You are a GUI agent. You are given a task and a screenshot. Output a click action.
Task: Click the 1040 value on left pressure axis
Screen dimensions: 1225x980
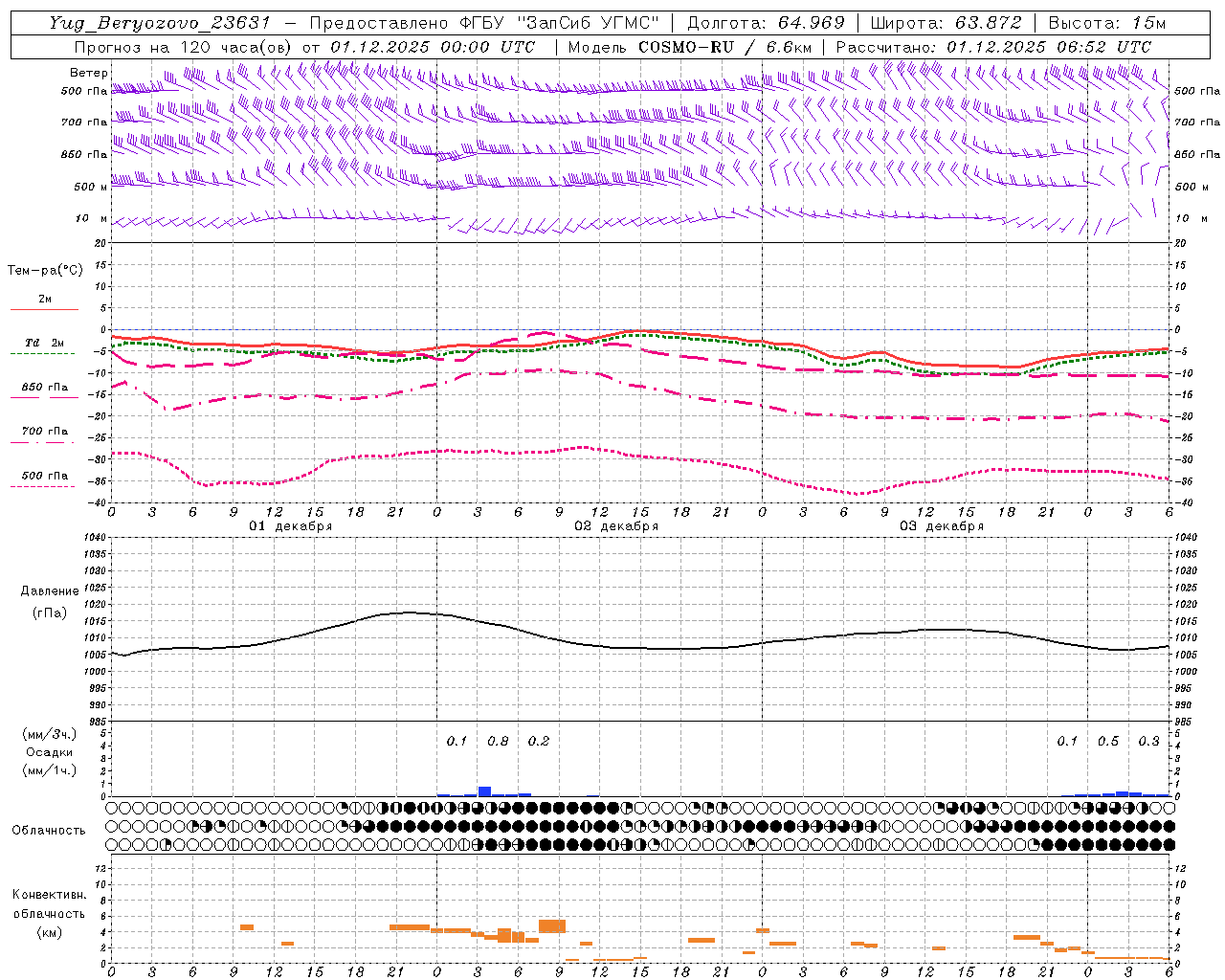[x=95, y=537]
